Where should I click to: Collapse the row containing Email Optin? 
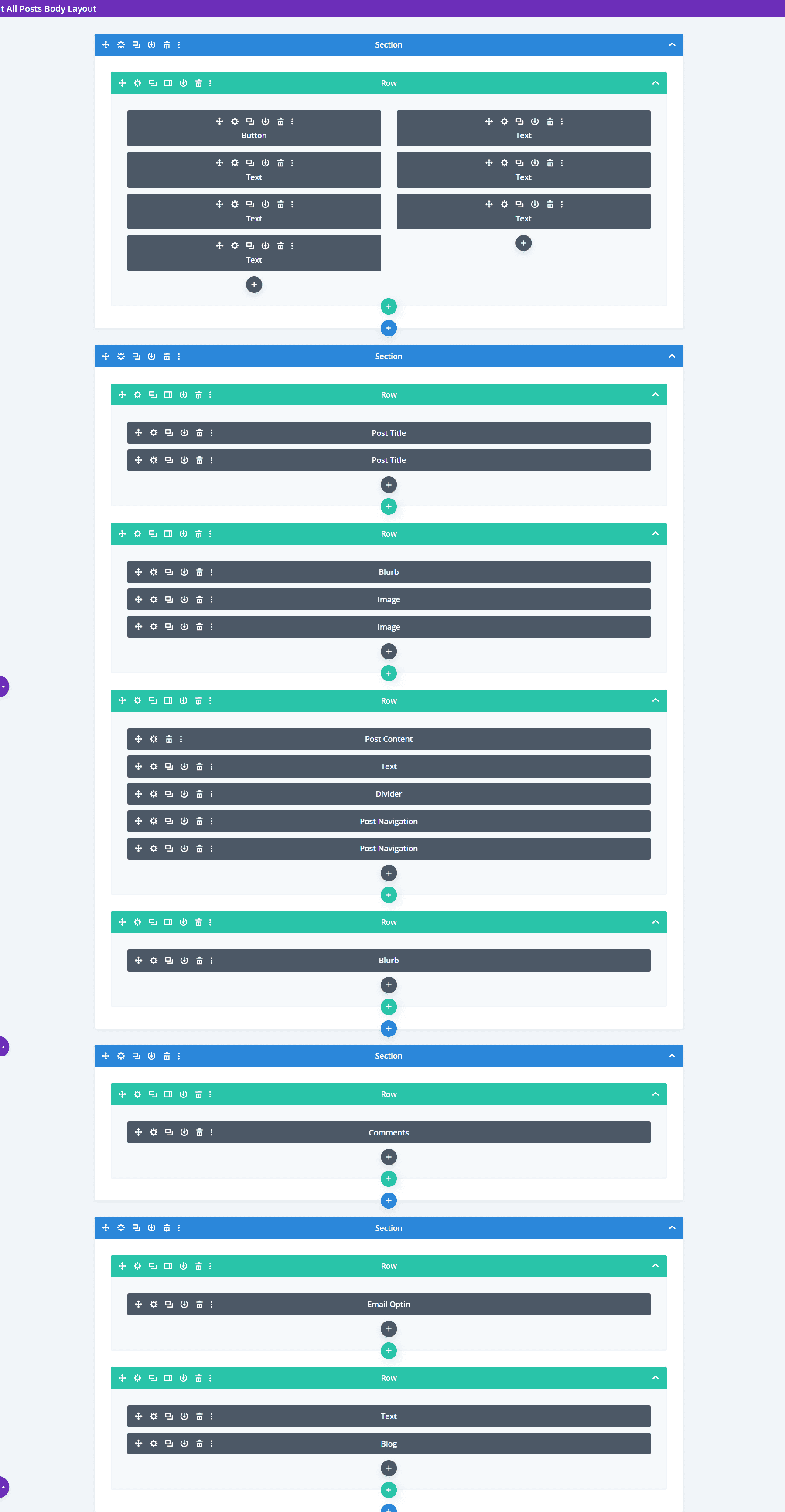(655, 1266)
